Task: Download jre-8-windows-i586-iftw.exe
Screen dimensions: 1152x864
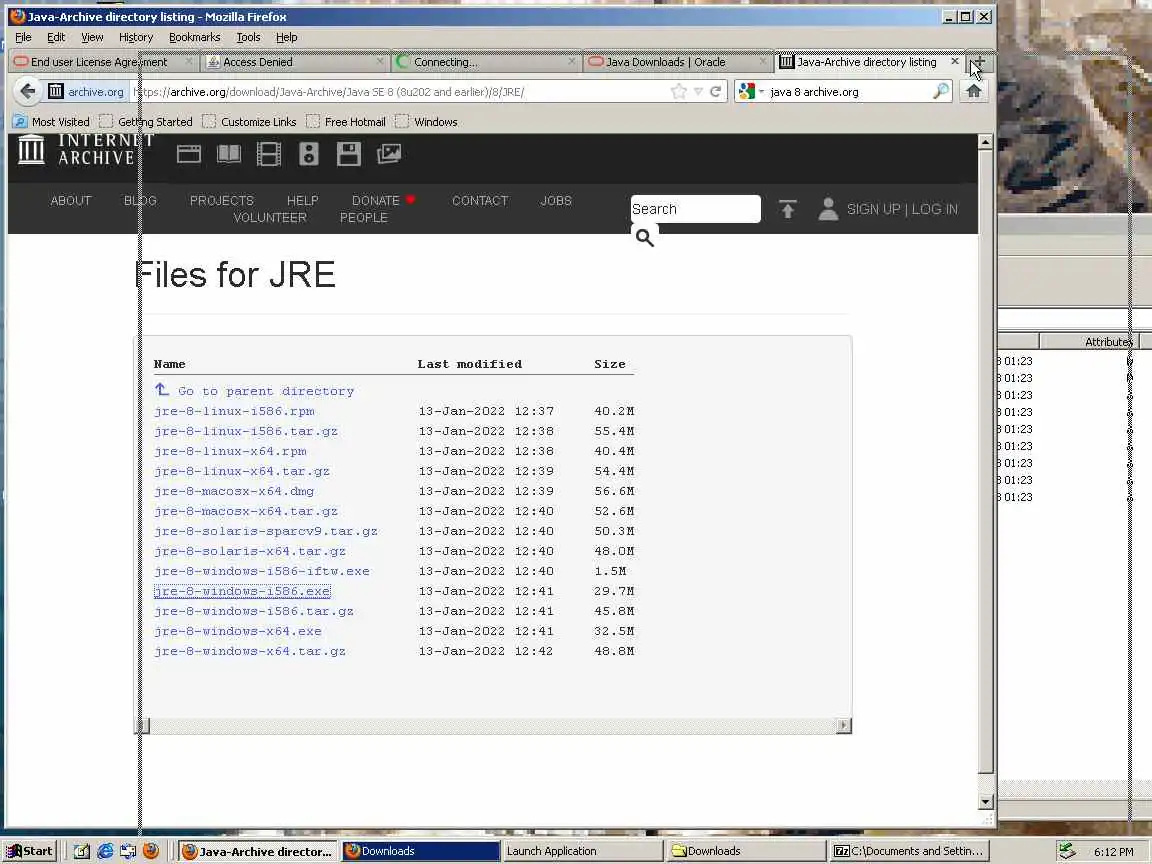Action: click(x=262, y=571)
